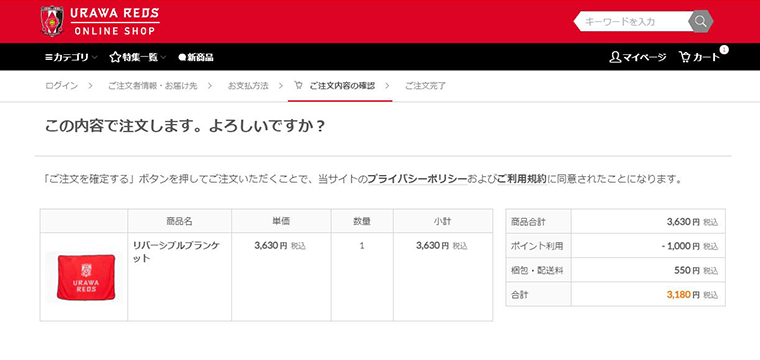Go to お支払方法 step
Screen dimensions: 760x360
pyautogui.click(x=248, y=86)
